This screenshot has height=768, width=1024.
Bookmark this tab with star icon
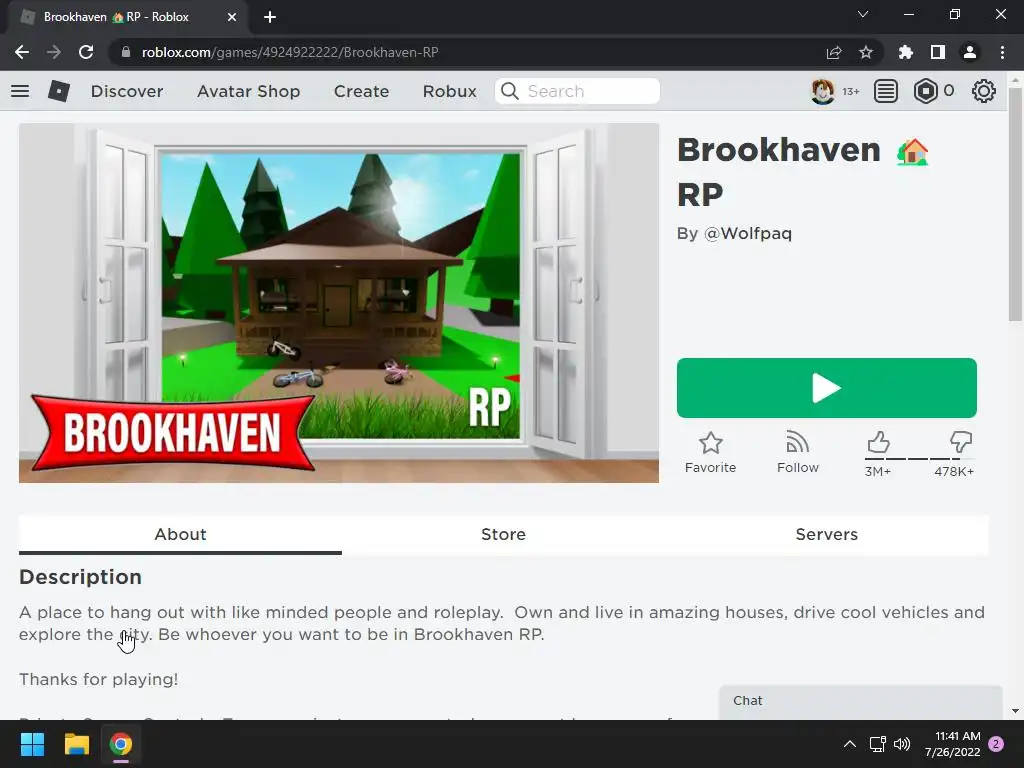[x=866, y=52]
